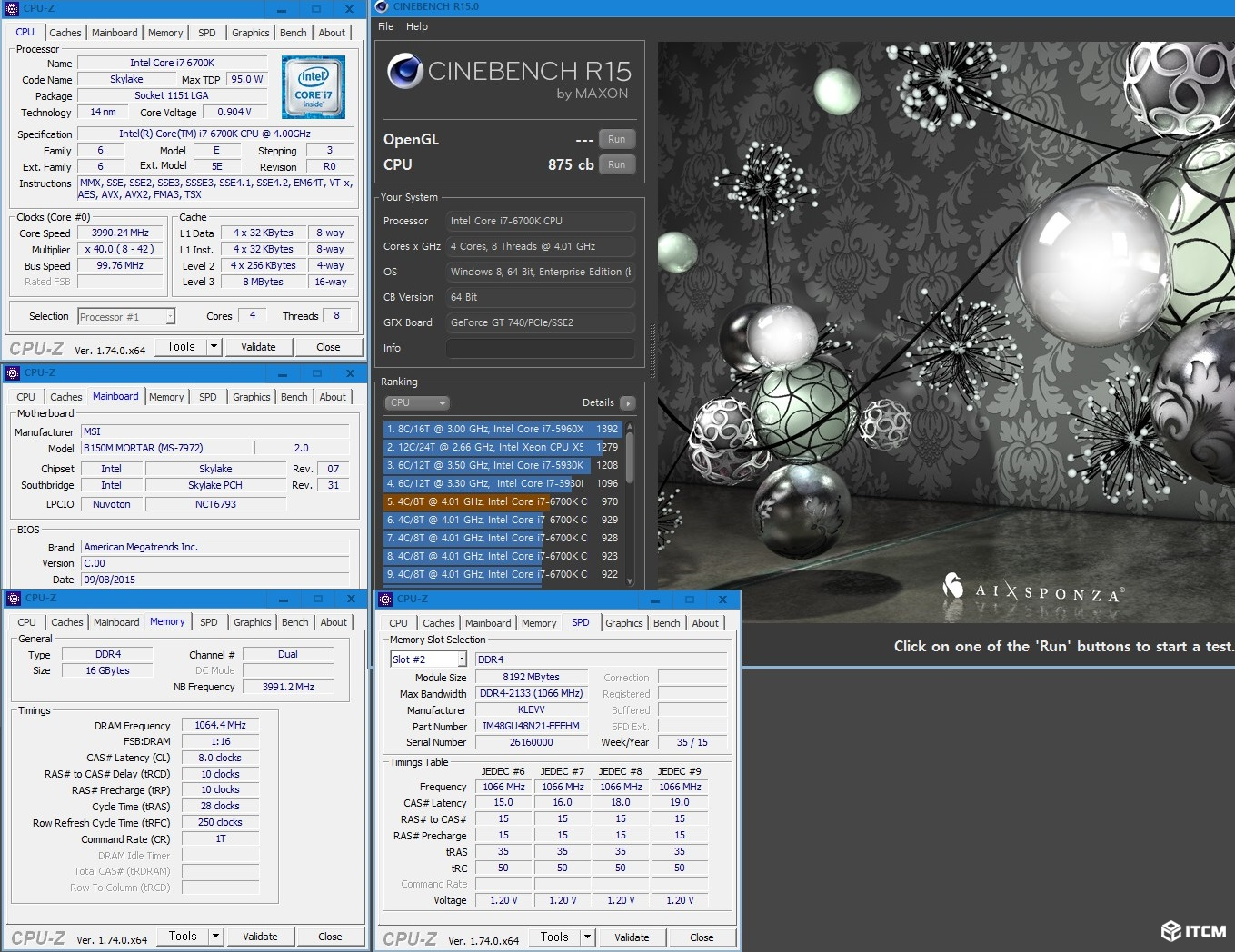1235x952 pixels.
Task: Click the BIOS date 09/08/2015
Action: tap(215, 580)
